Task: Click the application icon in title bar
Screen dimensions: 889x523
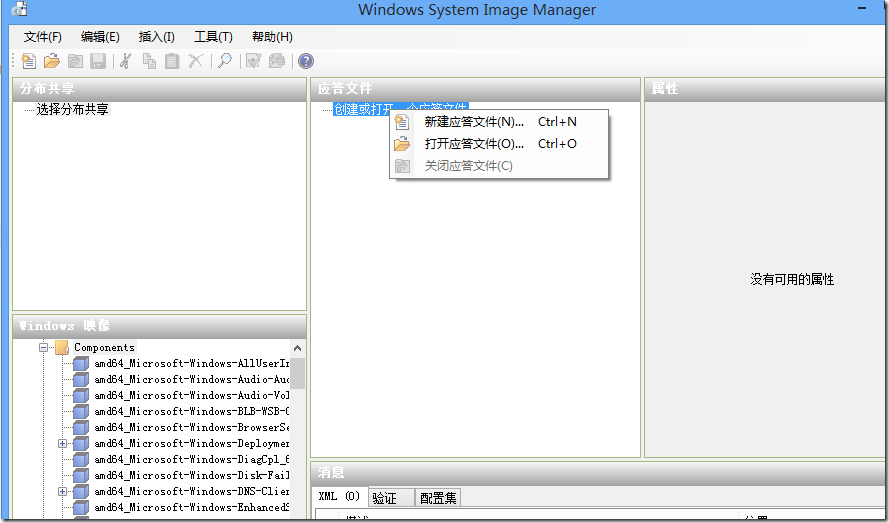Action: coord(19,9)
